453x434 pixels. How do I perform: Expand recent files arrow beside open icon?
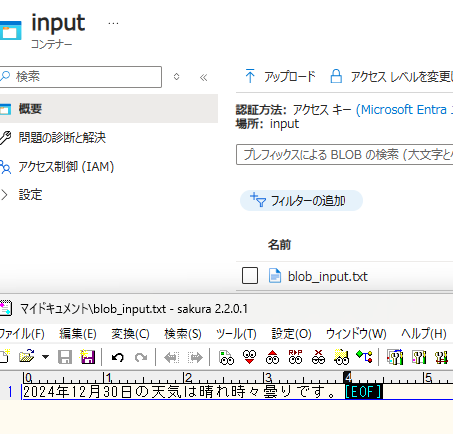45,357
